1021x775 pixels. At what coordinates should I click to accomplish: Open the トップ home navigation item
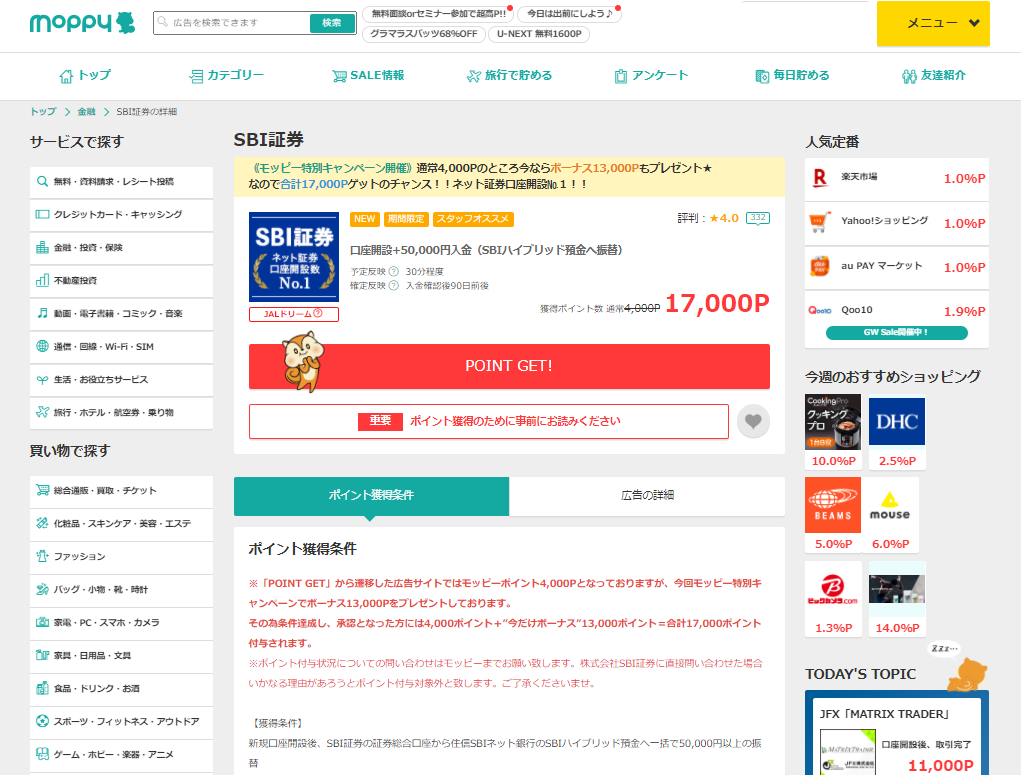(85, 76)
